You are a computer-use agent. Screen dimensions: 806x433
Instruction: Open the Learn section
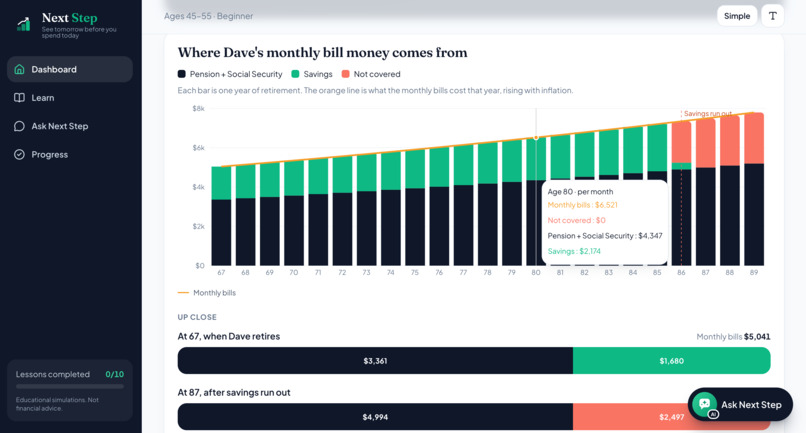click(x=70, y=98)
